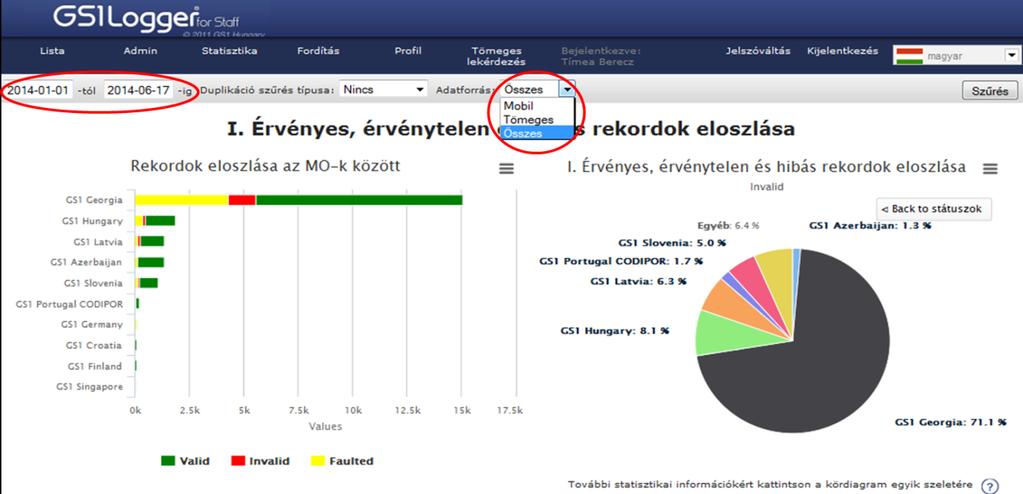Screen dimensions: 1023x494
Task: Open the Statisztika menu
Action: [229, 51]
